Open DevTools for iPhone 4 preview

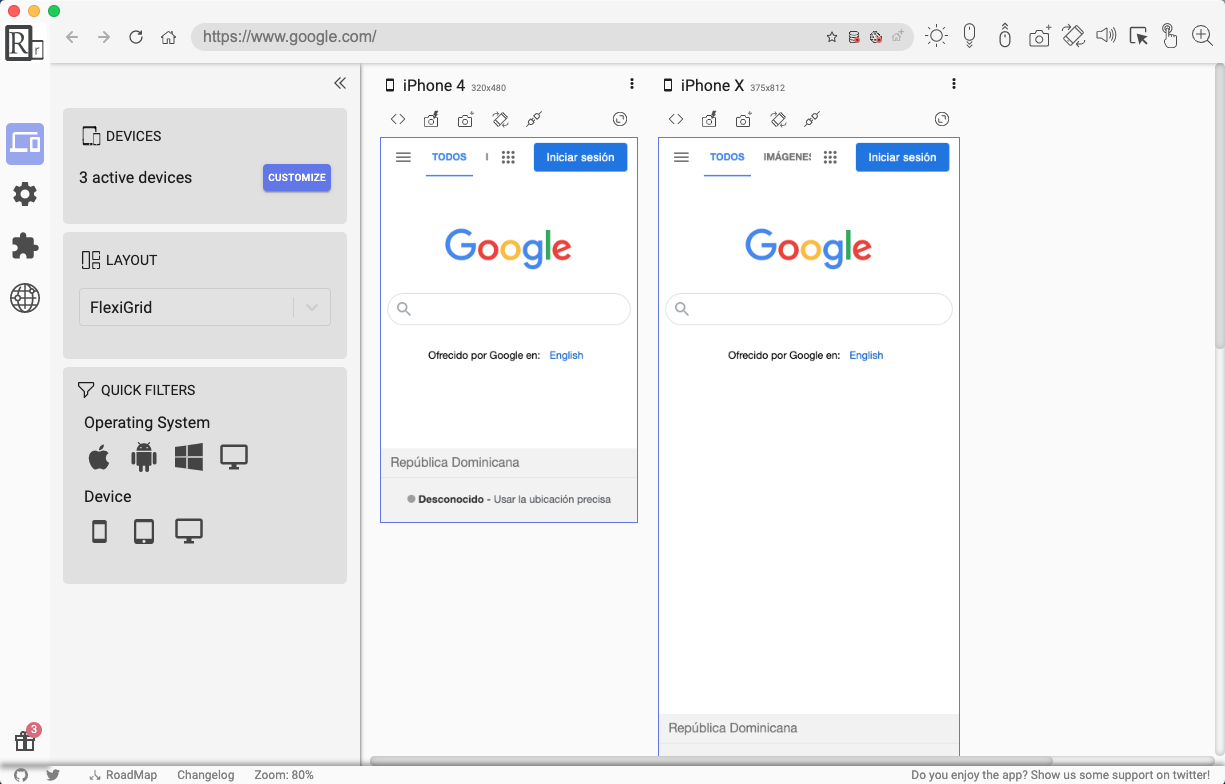point(398,119)
